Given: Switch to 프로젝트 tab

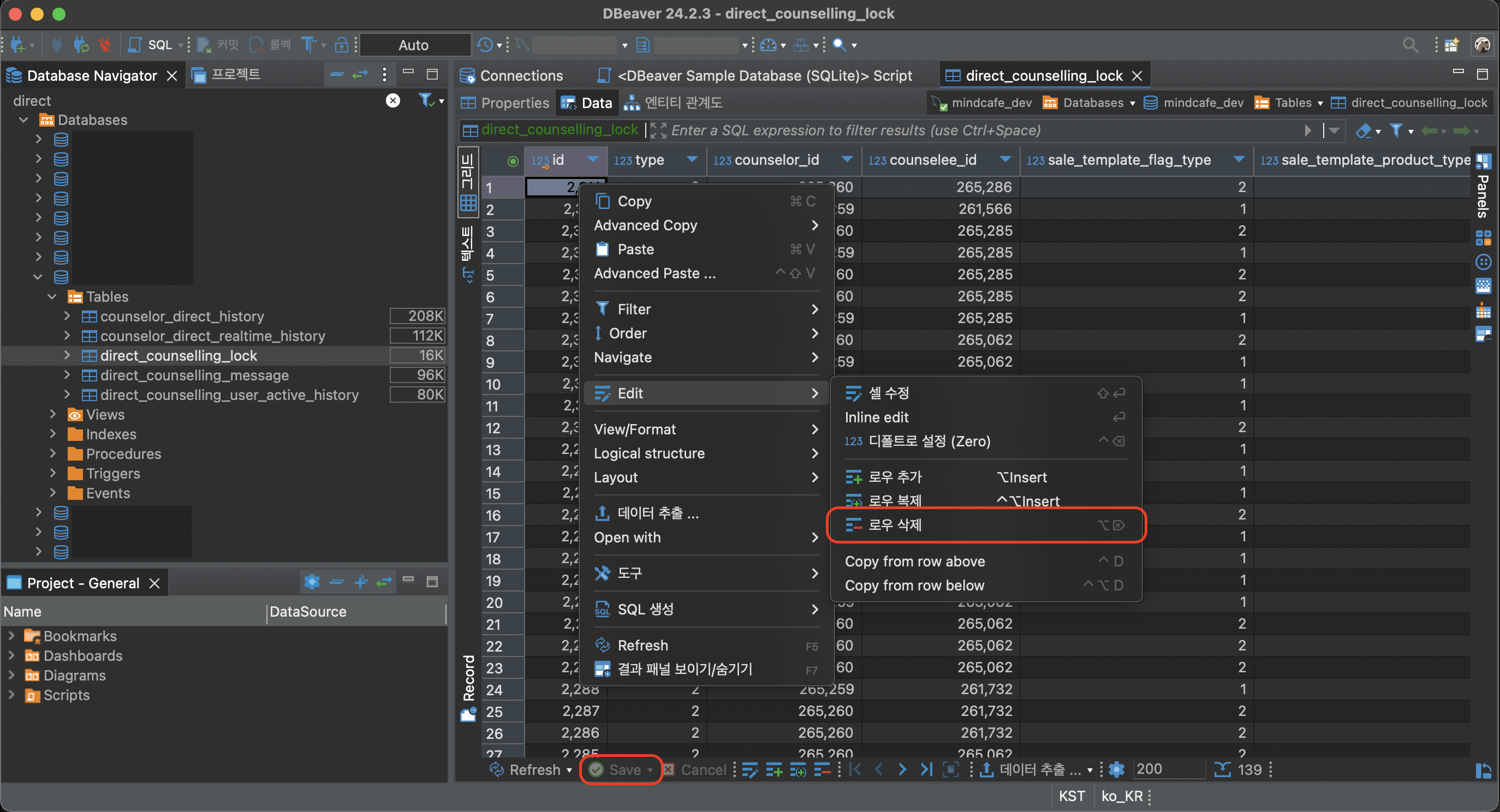Looking at the screenshot, I should (226, 75).
